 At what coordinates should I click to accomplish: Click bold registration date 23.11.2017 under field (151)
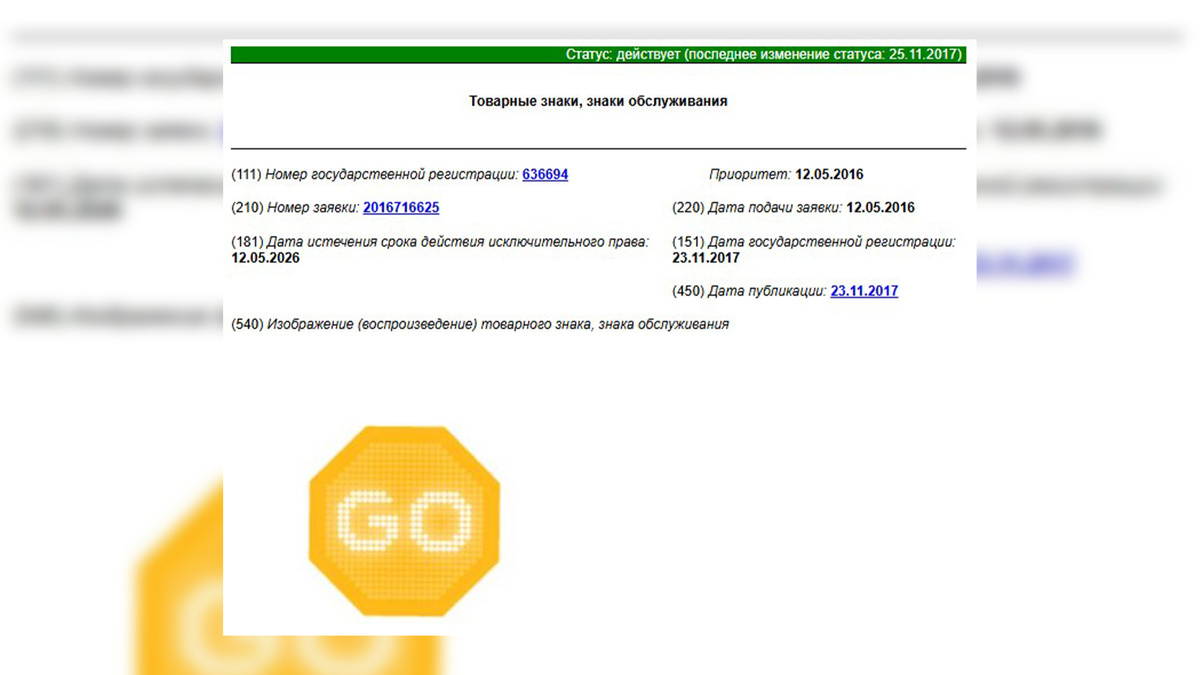click(706, 257)
